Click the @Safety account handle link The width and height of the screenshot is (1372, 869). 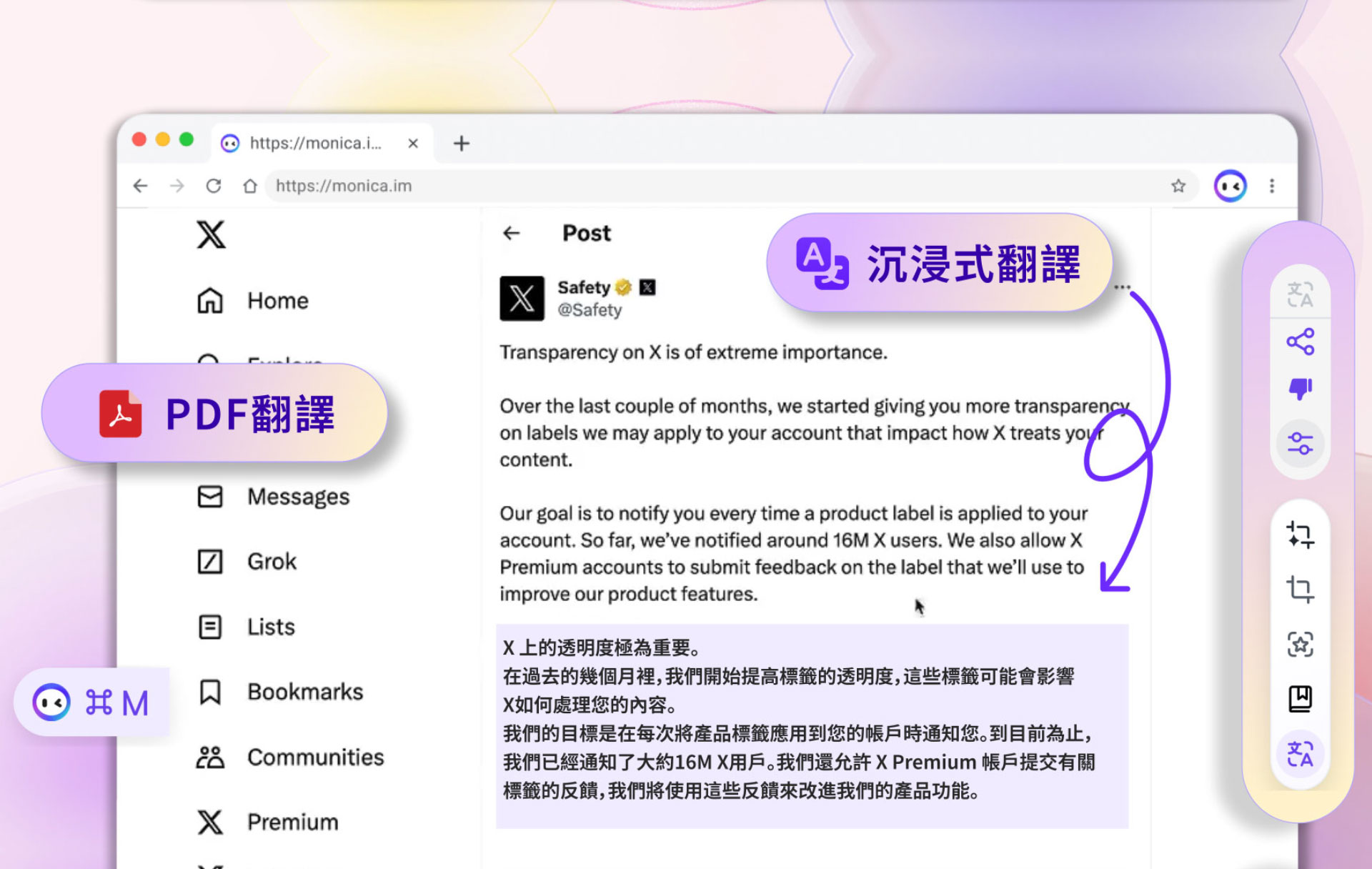590,310
